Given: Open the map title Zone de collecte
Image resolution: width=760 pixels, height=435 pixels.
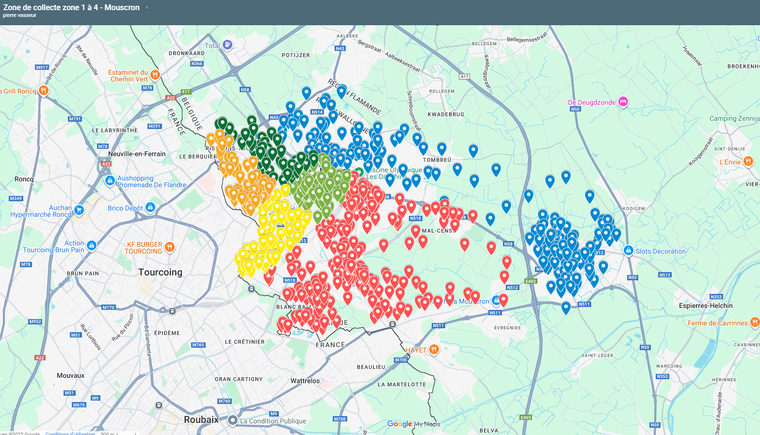Looking at the screenshot, I should click(71, 7).
